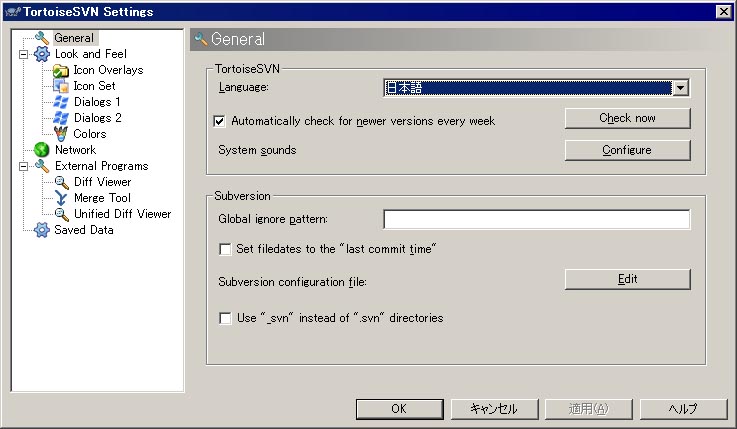Click the Check now button
Screen dimensions: 737x429
627,118
